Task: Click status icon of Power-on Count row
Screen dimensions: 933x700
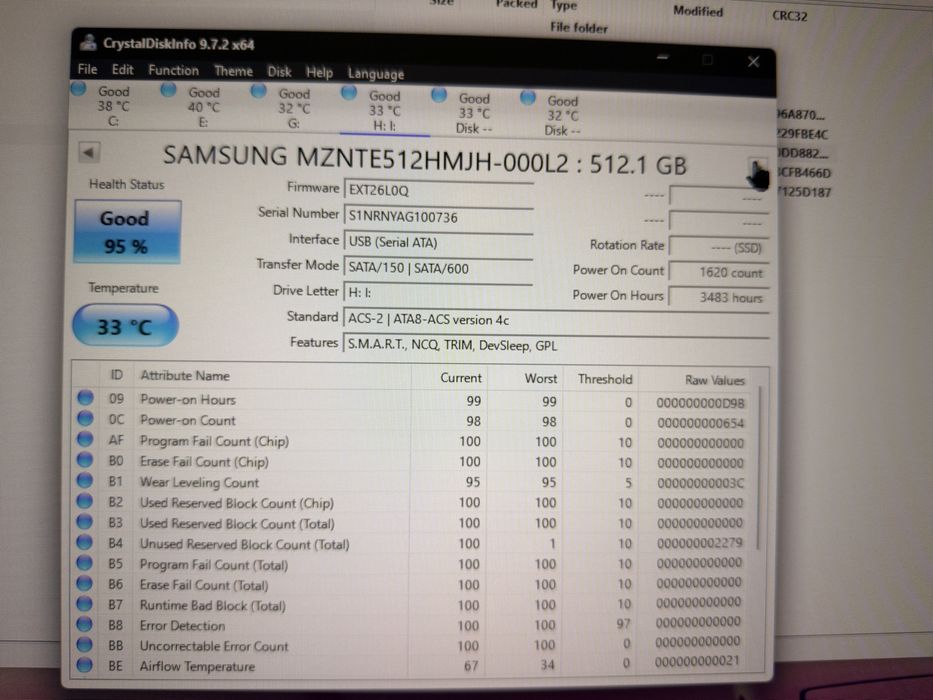Action: pyautogui.click(x=85, y=418)
